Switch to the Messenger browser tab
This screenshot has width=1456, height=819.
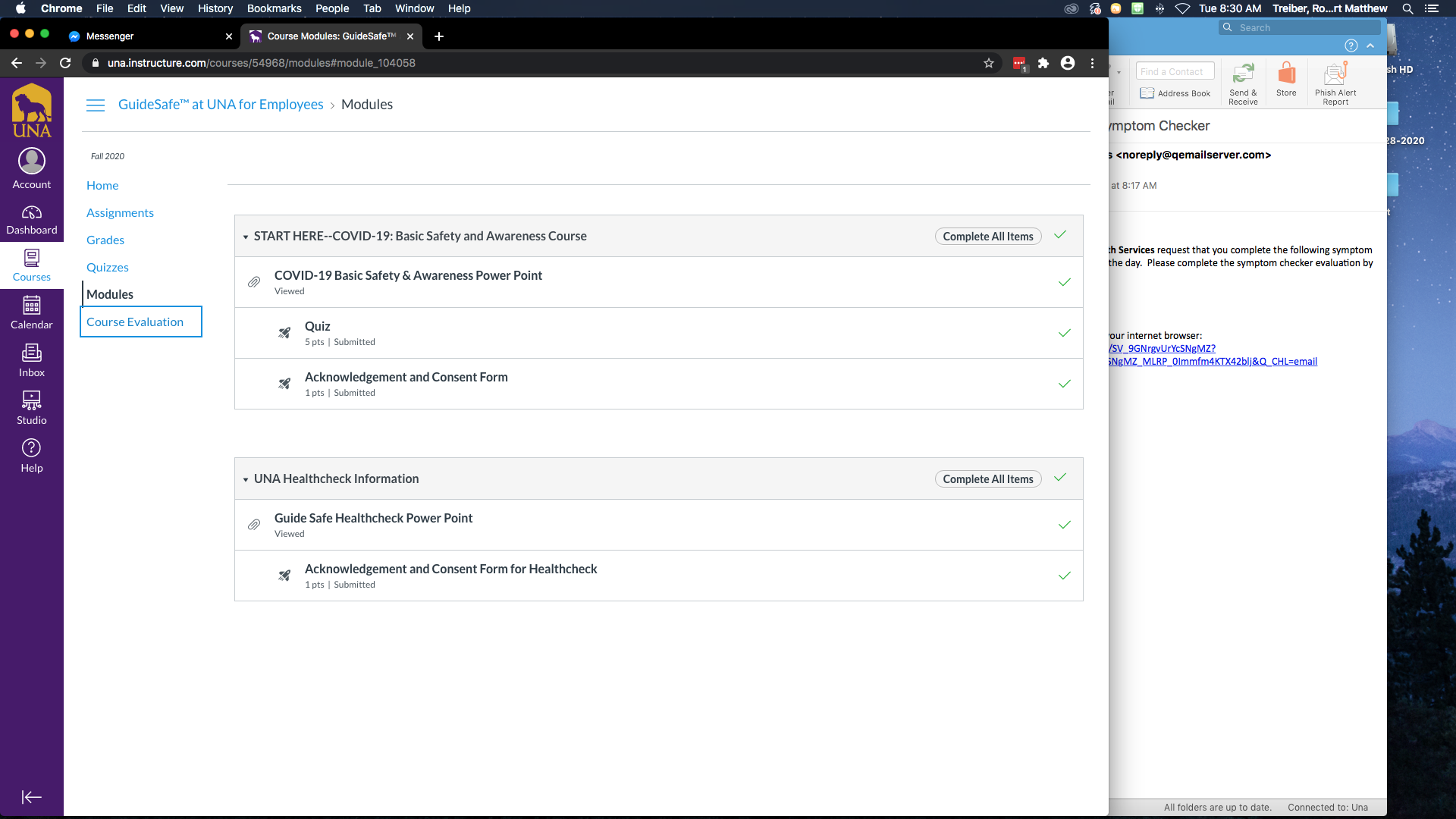tap(110, 36)
